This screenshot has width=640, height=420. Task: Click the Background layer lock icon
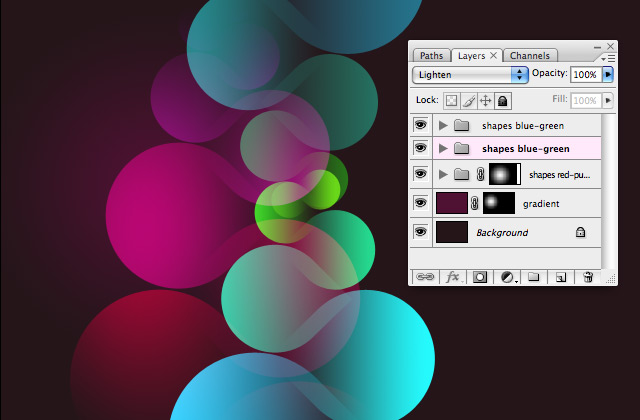(580, 232)
